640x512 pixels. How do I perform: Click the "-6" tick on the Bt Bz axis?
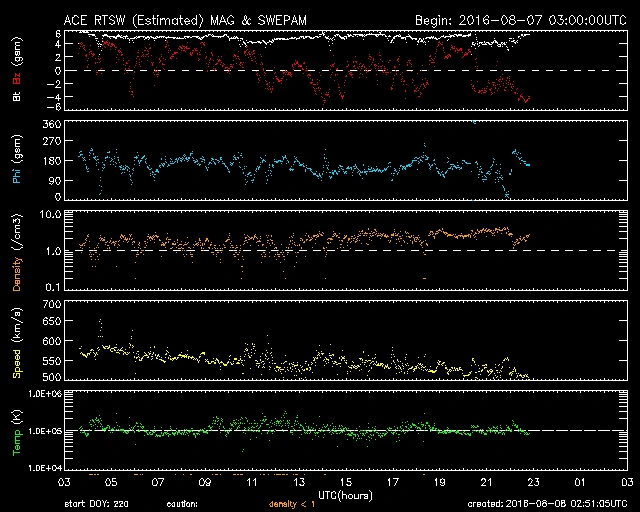pos(54,107)
